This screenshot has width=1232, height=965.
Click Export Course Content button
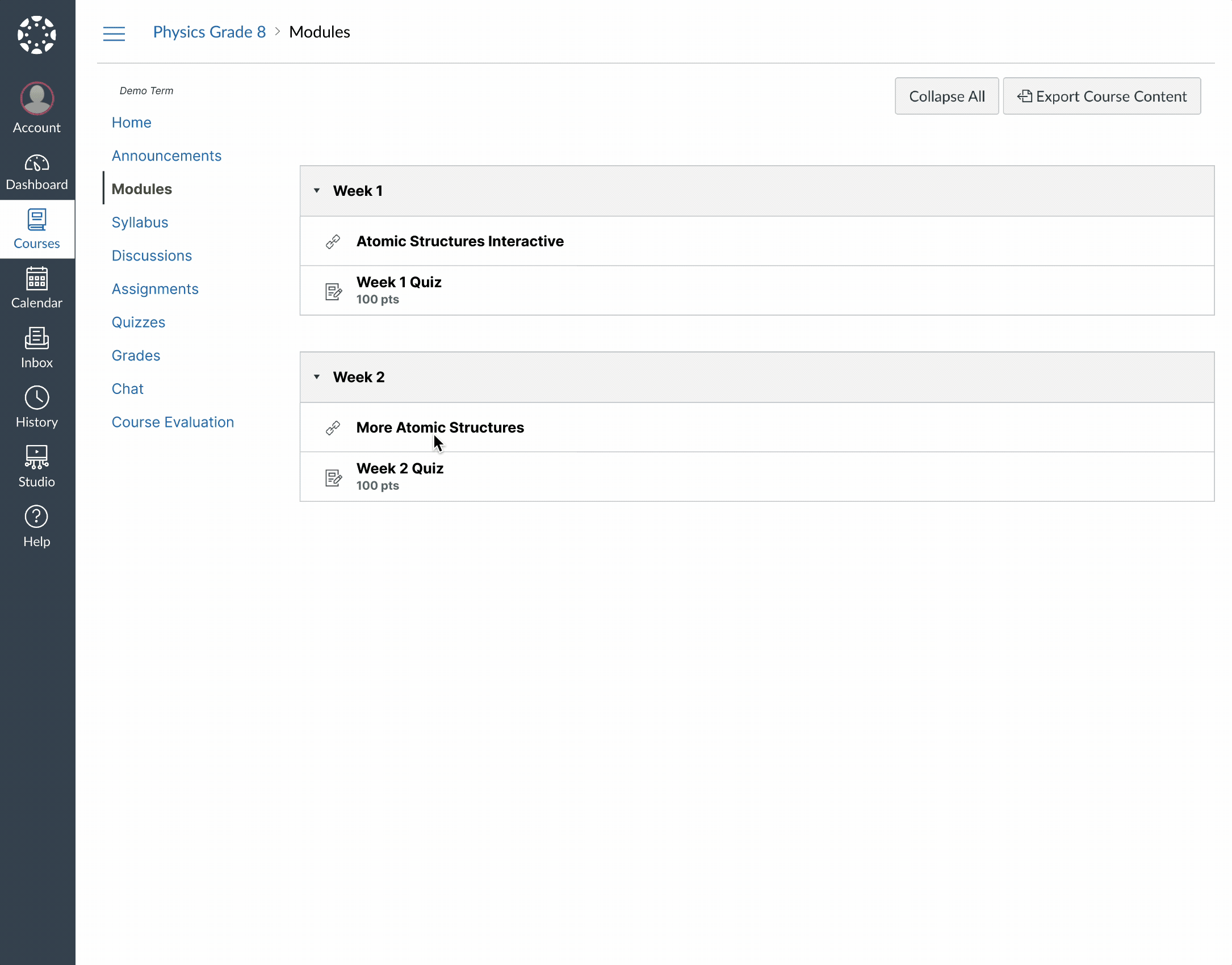[x=1101, y=96]
